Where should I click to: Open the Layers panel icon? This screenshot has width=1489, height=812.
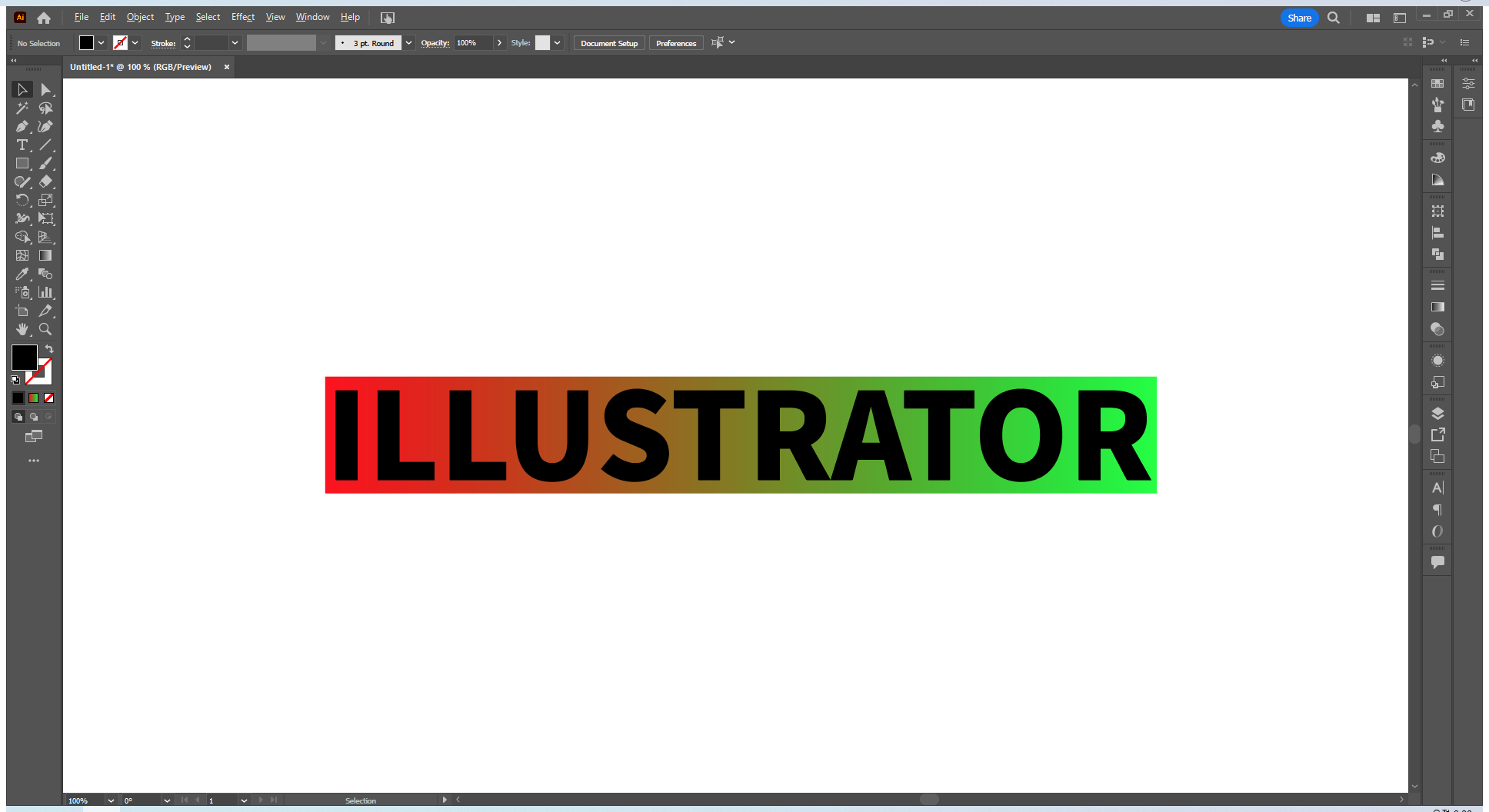pos(1437,414)
